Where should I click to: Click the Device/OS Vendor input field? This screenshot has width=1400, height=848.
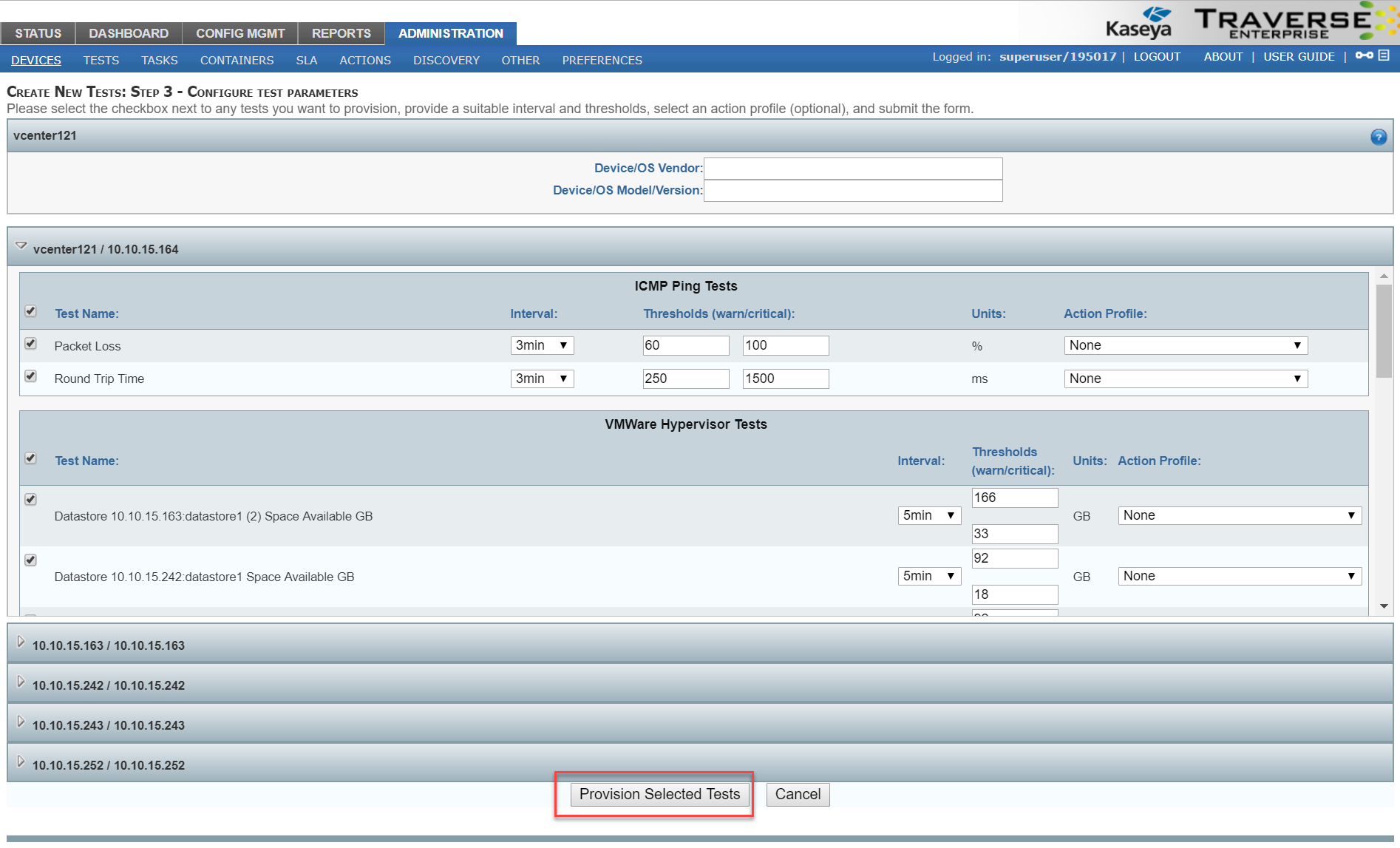853,169
